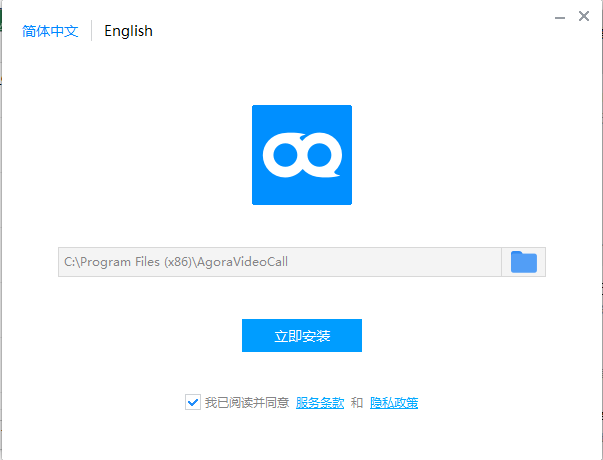The width and height of the screenshot is (603, 460).
Task: Toggle the agreement checkbox
Action: tap(193, 402)
